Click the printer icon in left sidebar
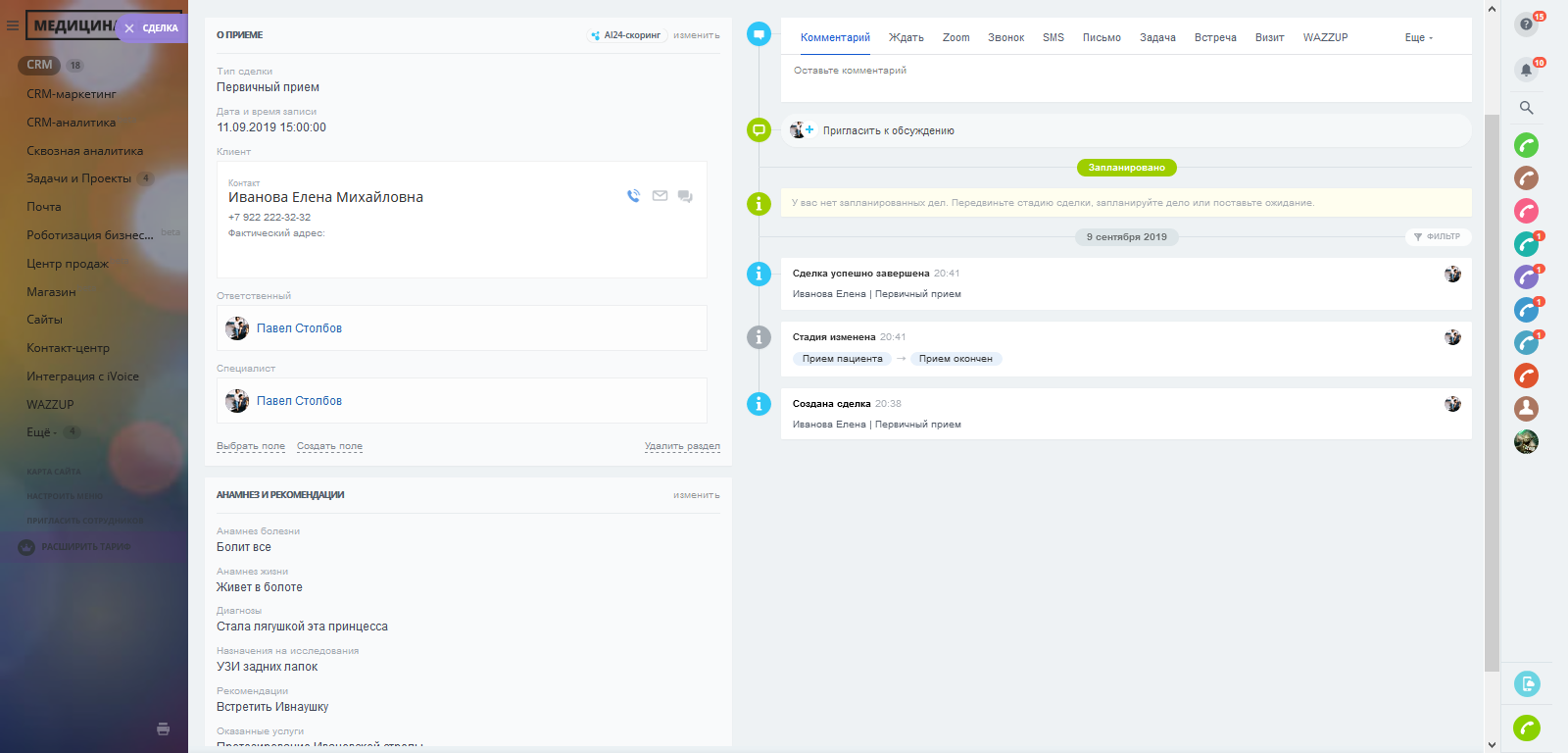1568x753 pixels. click(x=163, y=728)
